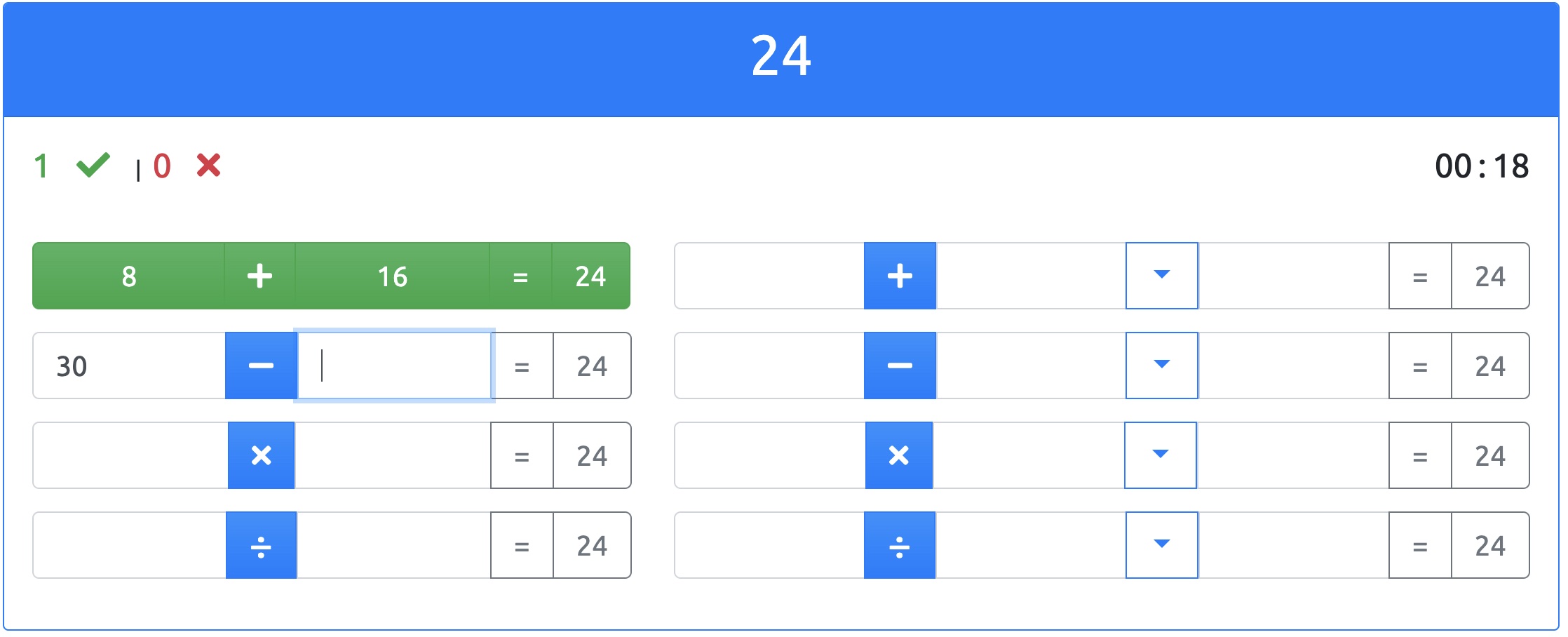The width and height of the screenshot is (1568, 637).
Task: Select the second operand field of the left division row
Action: tap(393, 545)
